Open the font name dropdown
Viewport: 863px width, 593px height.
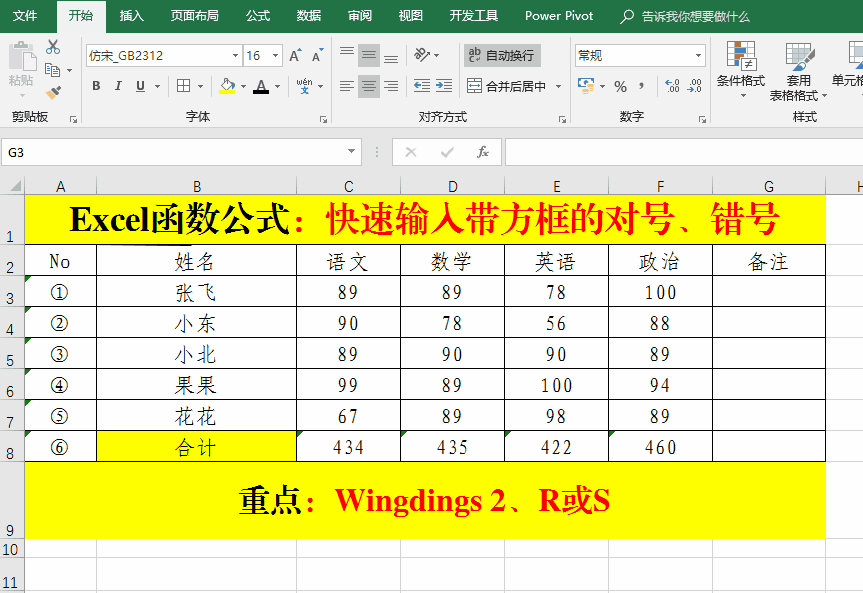235,56
